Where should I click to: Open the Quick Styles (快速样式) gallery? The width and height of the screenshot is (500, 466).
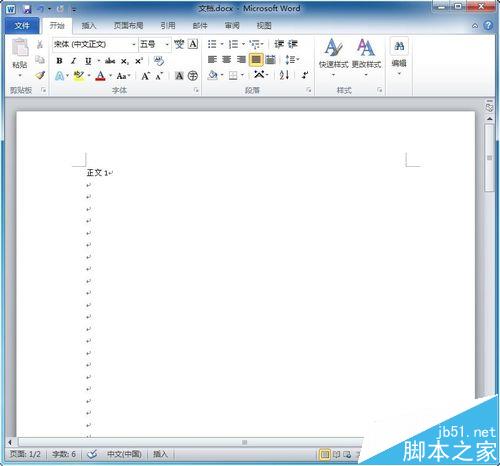(x=333, y=57)
